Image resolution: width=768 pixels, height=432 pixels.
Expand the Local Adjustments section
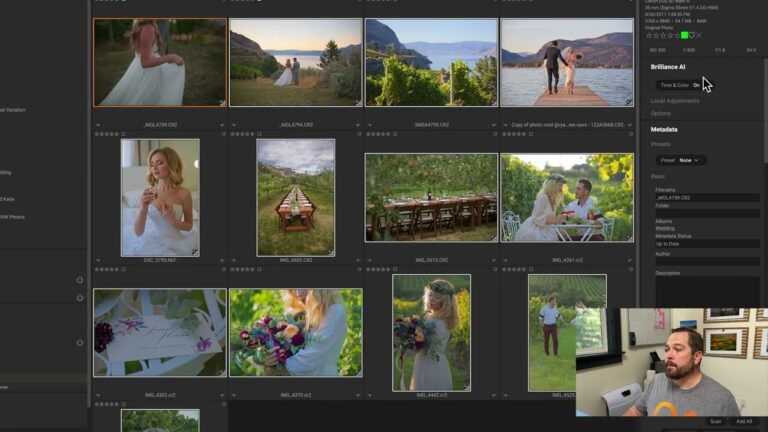click(674, 101)
